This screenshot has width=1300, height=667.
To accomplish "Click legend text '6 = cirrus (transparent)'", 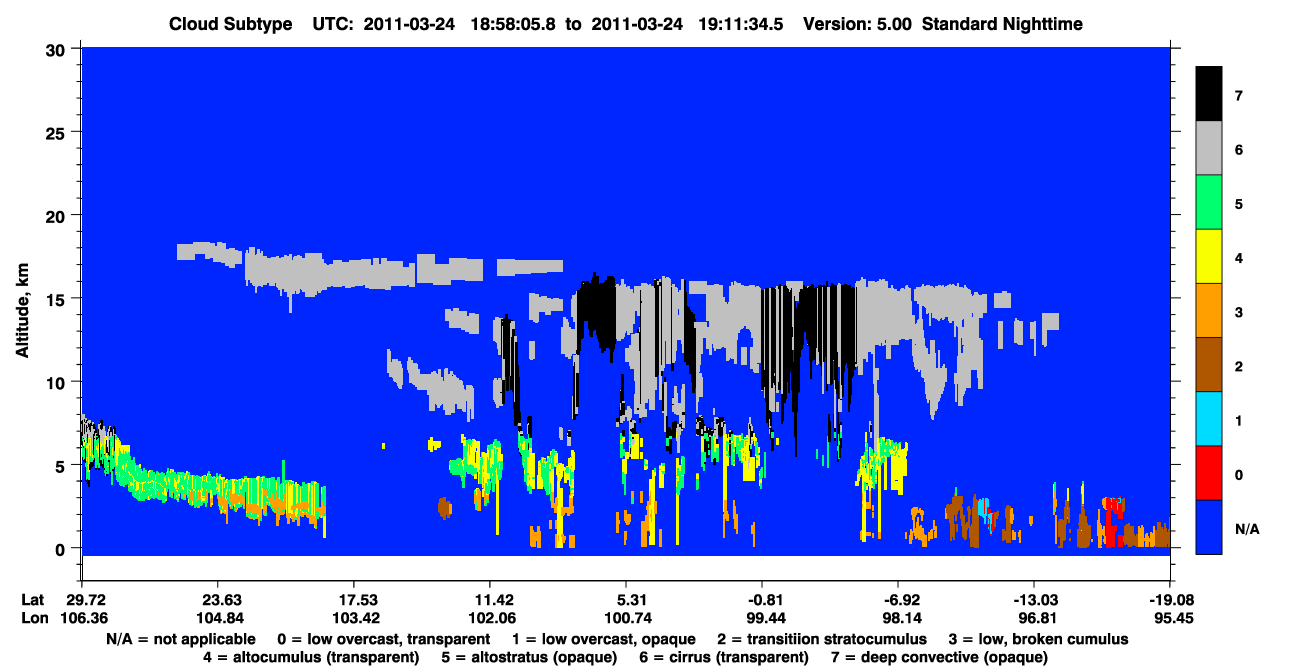I will click(x=726, y=657).
